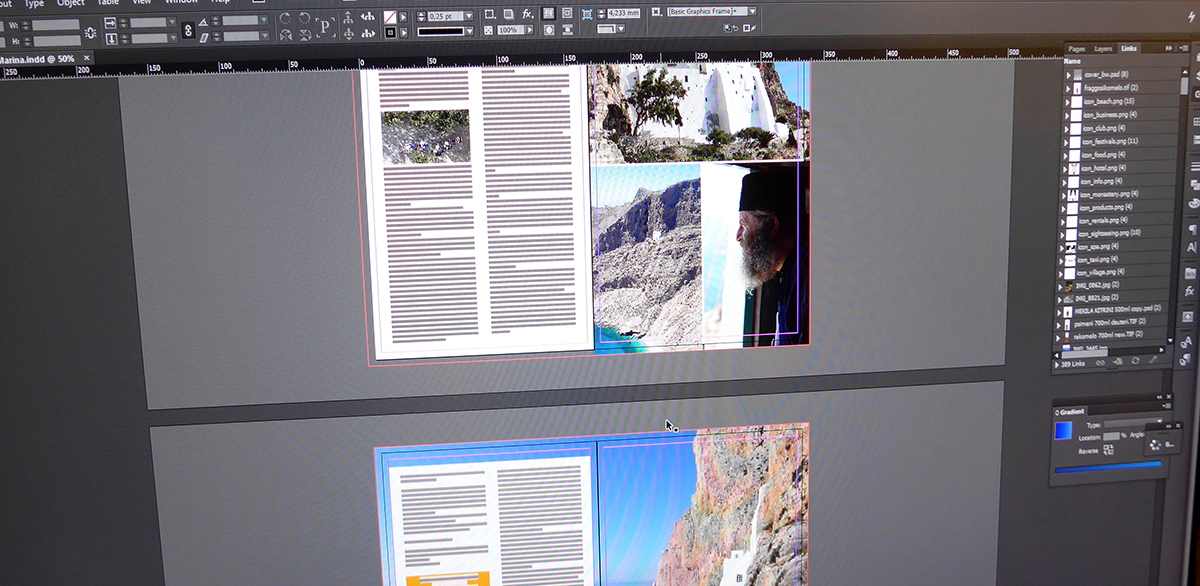Click the opacity 100% field
Image resolution: width=1200 pixels, height=586 pixels.
point(508,31)
